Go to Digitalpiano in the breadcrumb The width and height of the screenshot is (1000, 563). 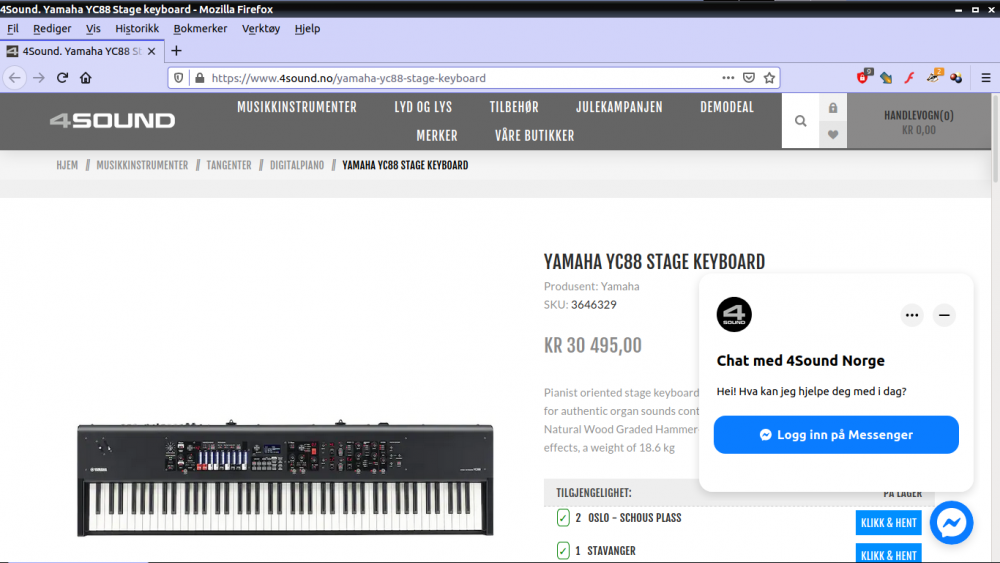pyautogui.click(x=297, y=165)
